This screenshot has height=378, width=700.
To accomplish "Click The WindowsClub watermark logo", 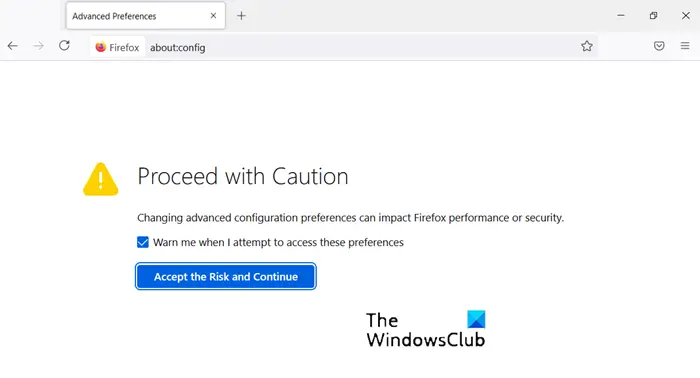I will tap(426, 329).
